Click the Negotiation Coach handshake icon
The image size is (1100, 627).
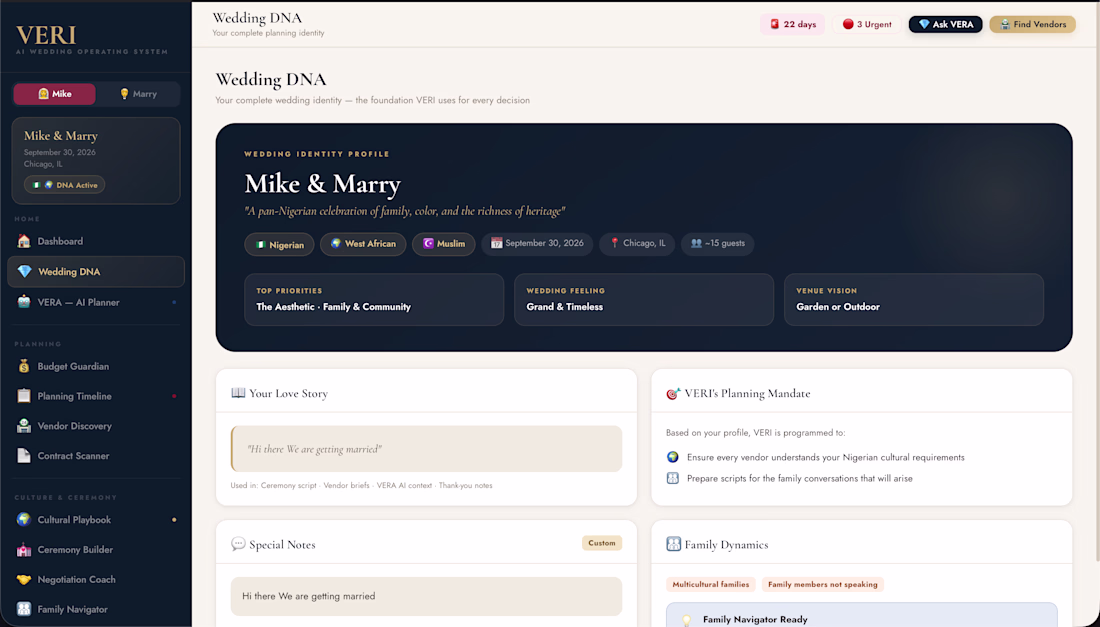[24, 579]
